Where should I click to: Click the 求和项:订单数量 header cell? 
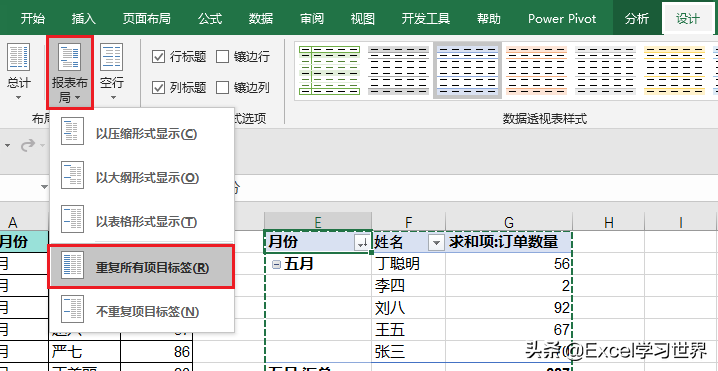tap(509, 242)
